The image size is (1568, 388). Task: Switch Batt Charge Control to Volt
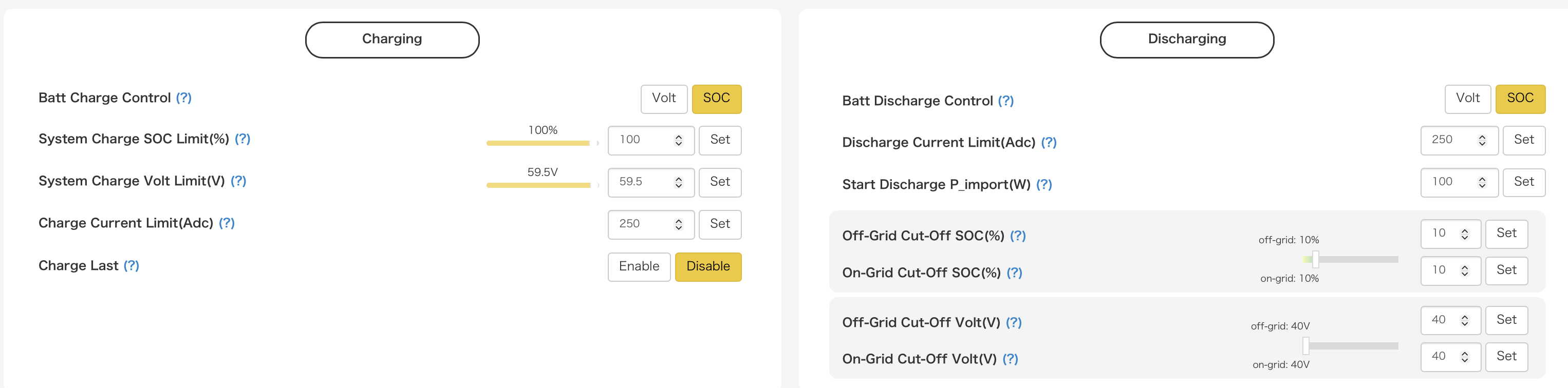663,99
